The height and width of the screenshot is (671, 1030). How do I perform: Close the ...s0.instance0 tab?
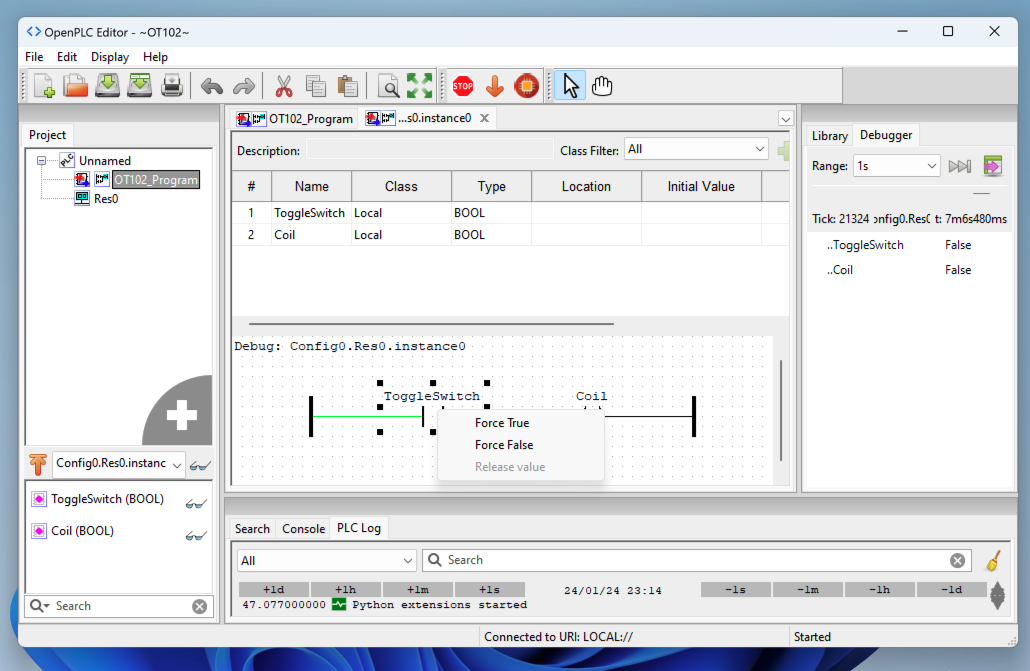tap(484, 118)
